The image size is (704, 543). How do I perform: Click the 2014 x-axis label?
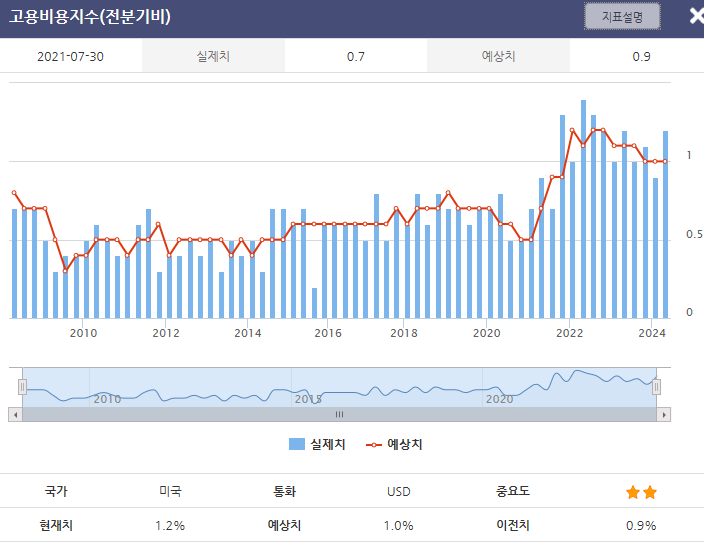click(248, 333)
